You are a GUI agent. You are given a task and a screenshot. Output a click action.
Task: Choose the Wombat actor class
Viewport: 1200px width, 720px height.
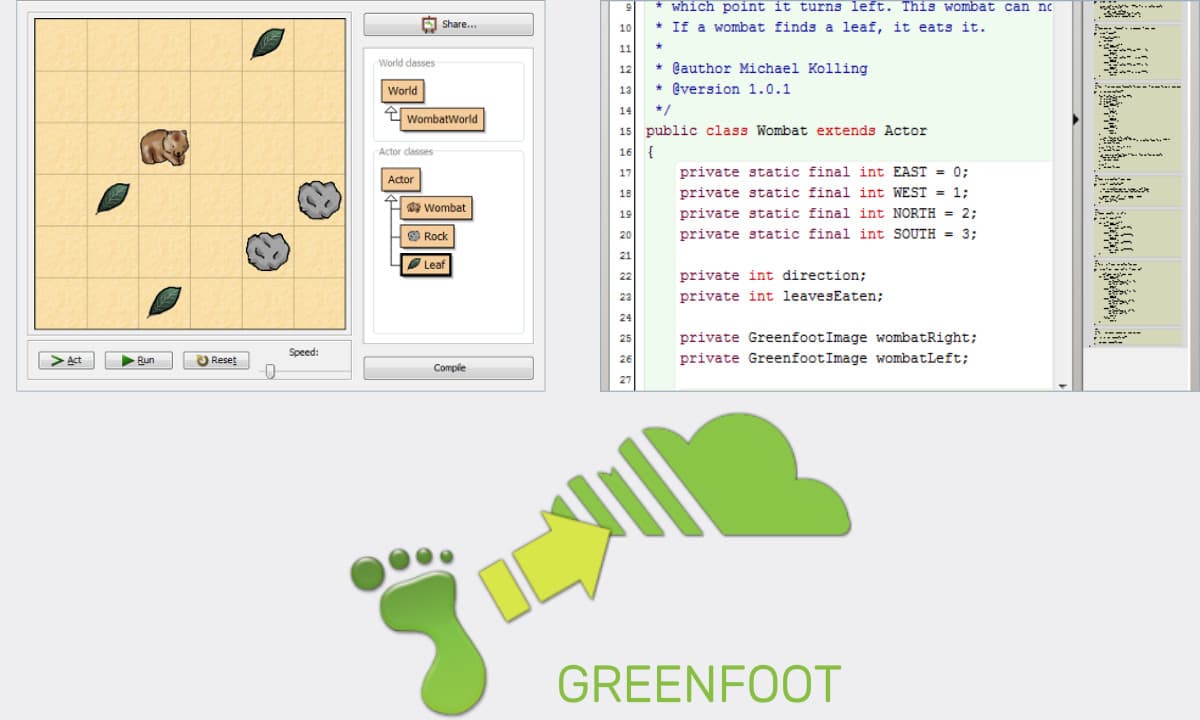[x=436, y=208]
